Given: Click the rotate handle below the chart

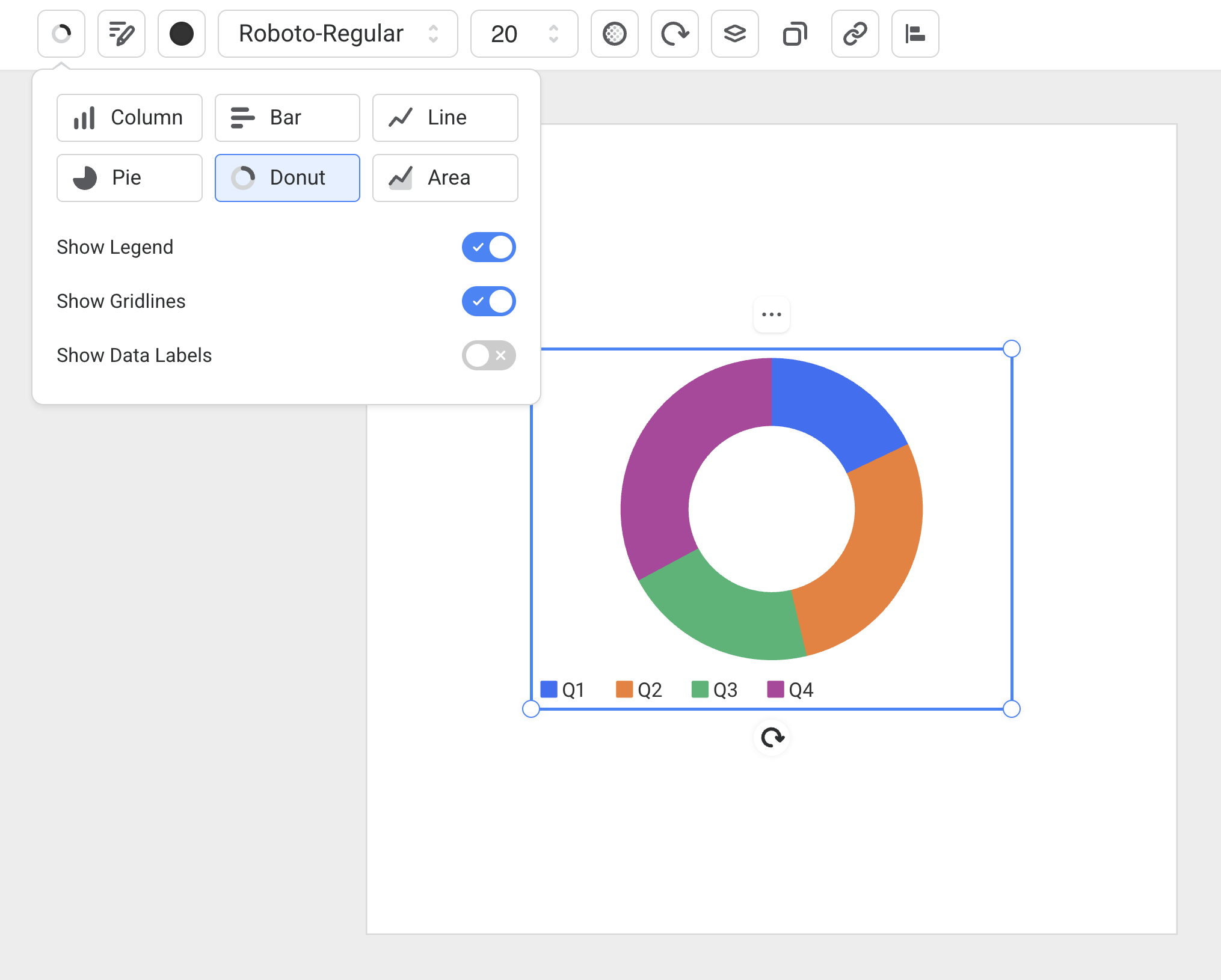Looking at the screenshot, I should pyautogui.click(x=772, y=738).
